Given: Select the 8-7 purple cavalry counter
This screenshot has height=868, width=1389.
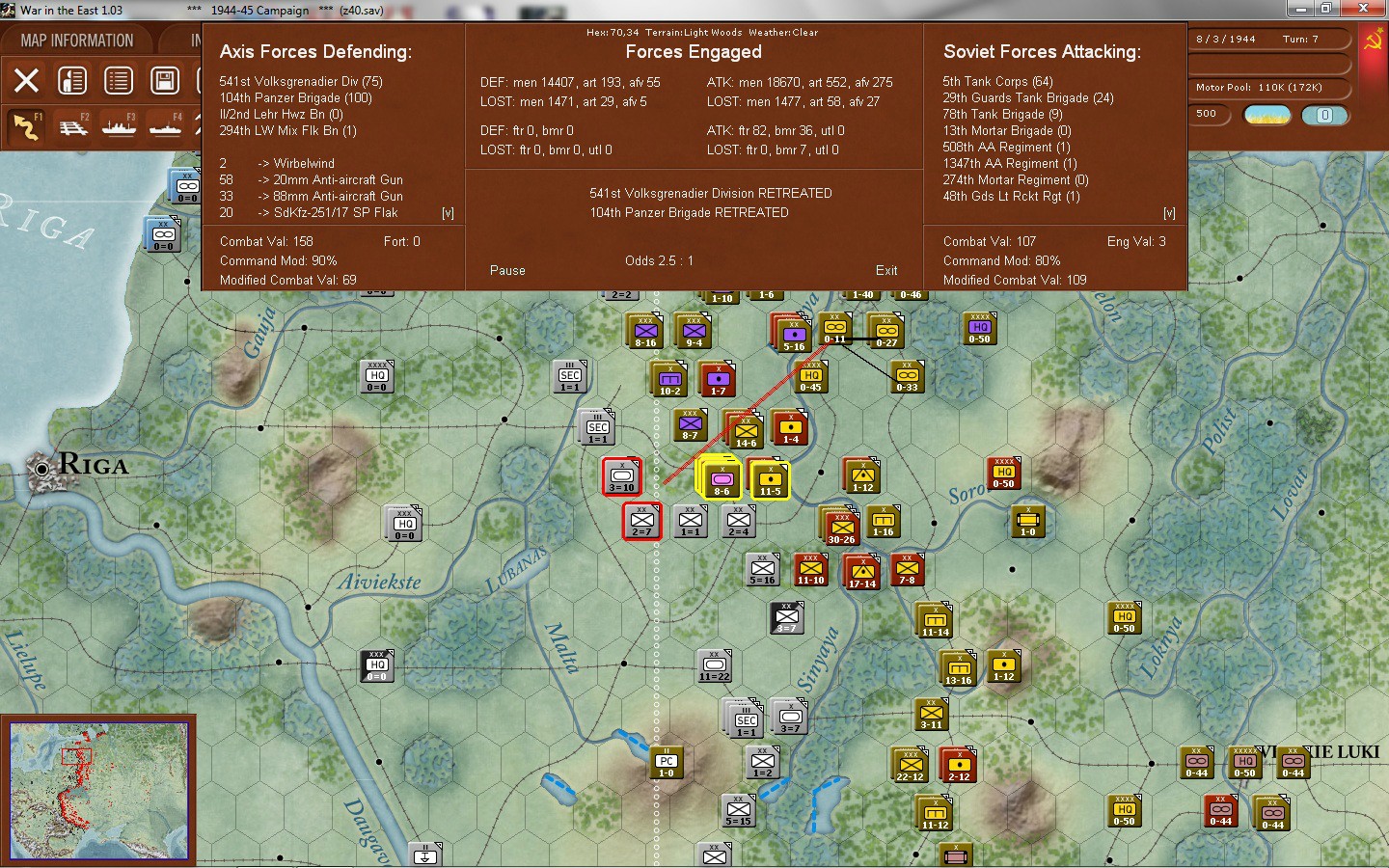Looking at the screenshot, I should click(x=690, y=425).
